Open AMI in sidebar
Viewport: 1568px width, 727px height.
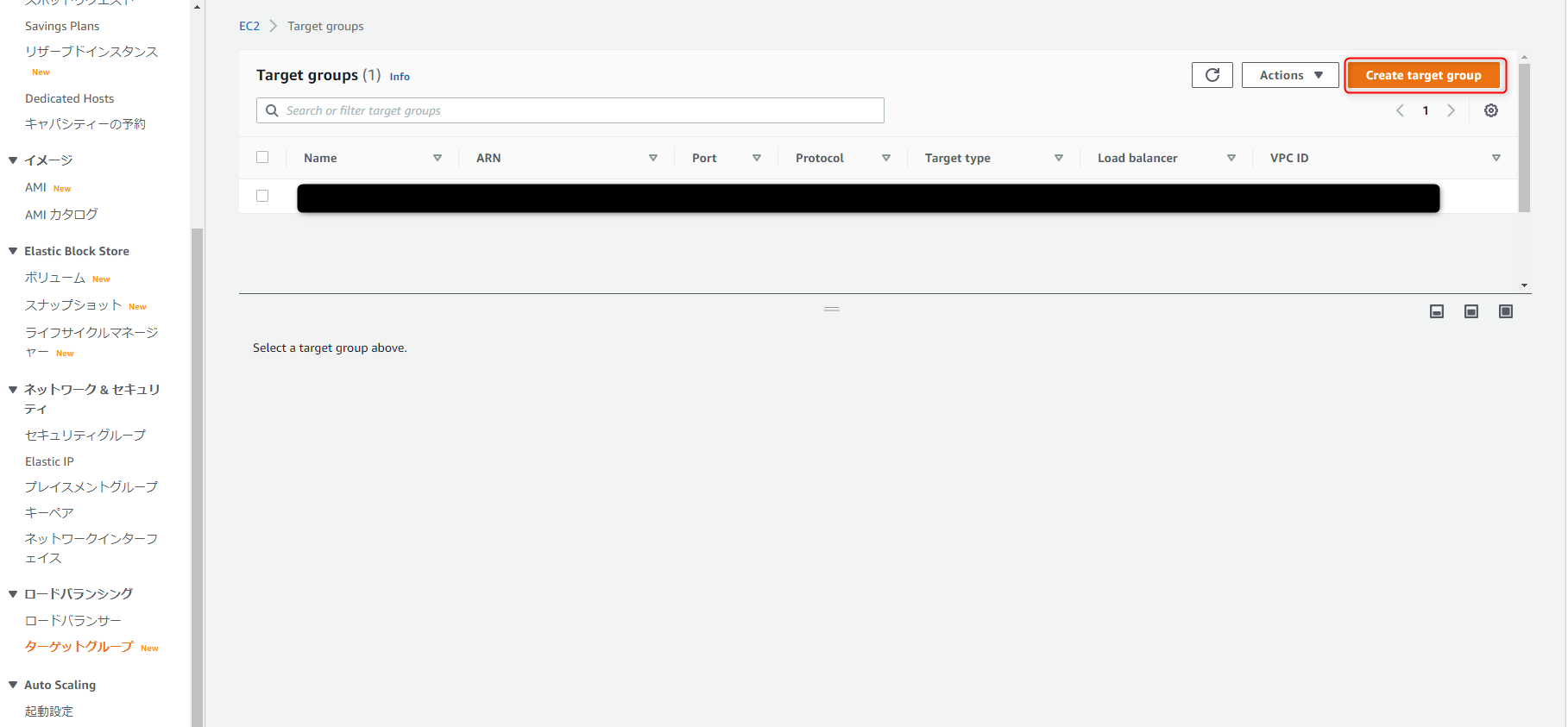click(35, 187)
